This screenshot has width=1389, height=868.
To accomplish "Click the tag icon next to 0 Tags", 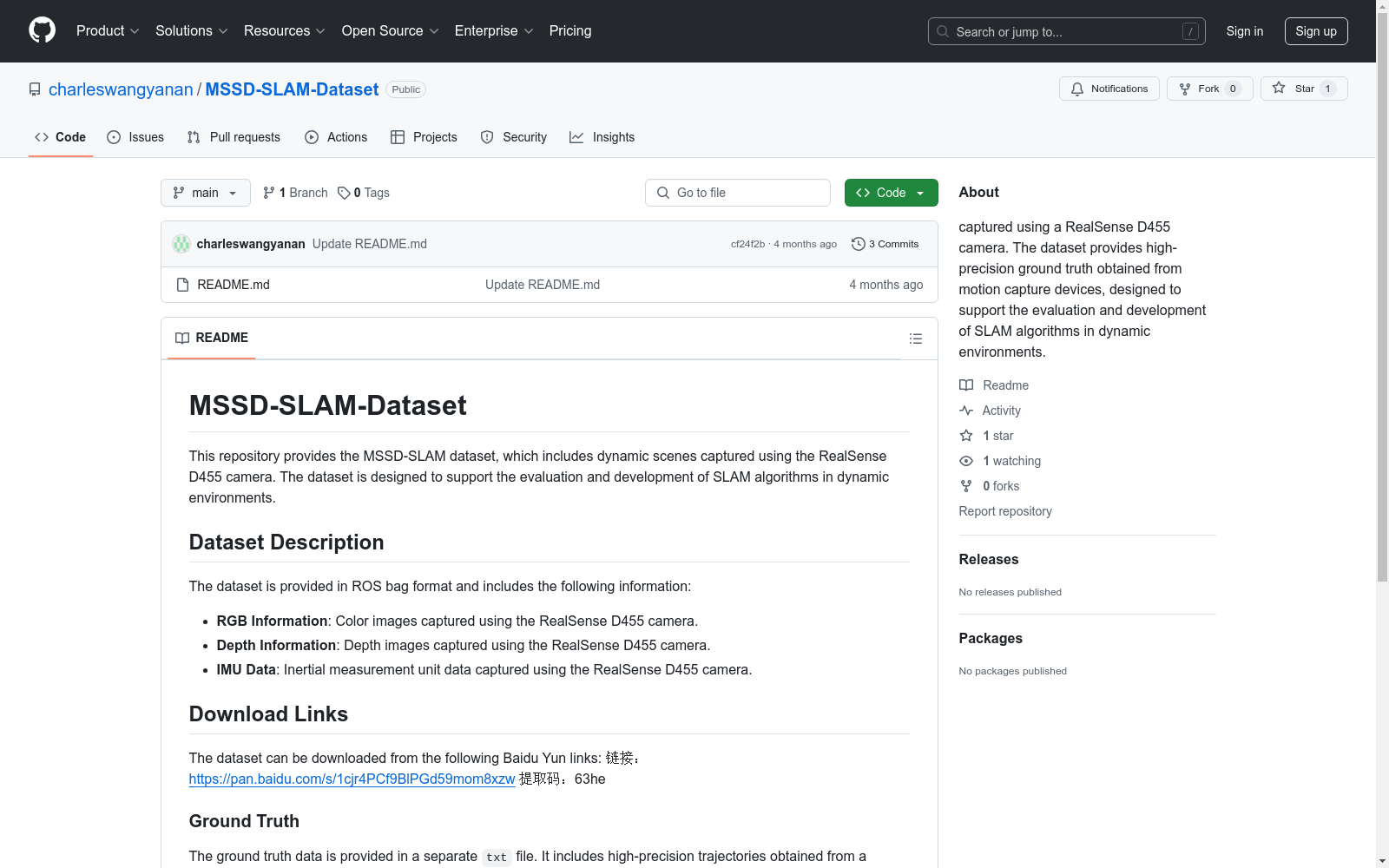I will (344, 193).
